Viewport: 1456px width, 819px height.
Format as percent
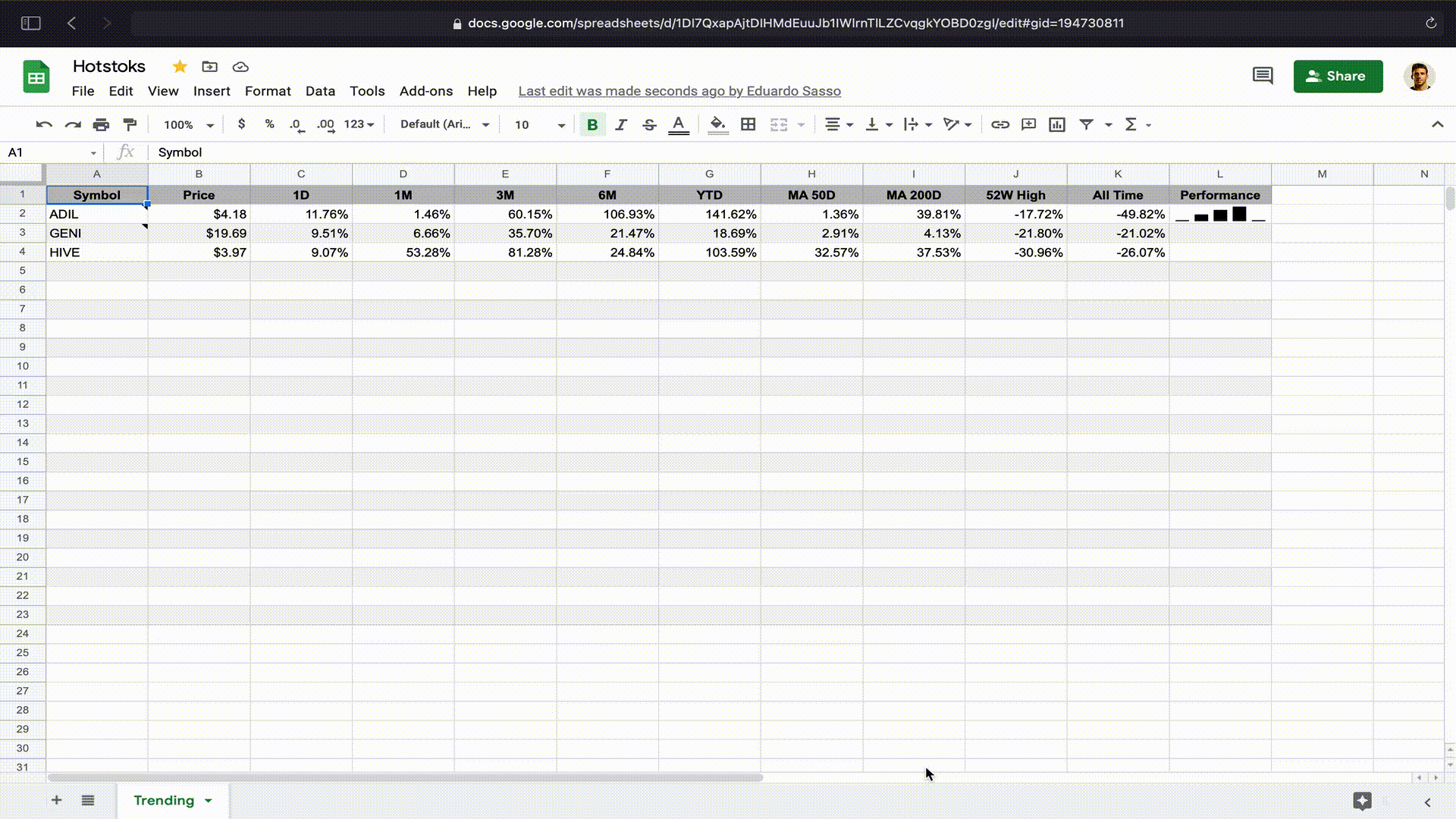[269, 124]
